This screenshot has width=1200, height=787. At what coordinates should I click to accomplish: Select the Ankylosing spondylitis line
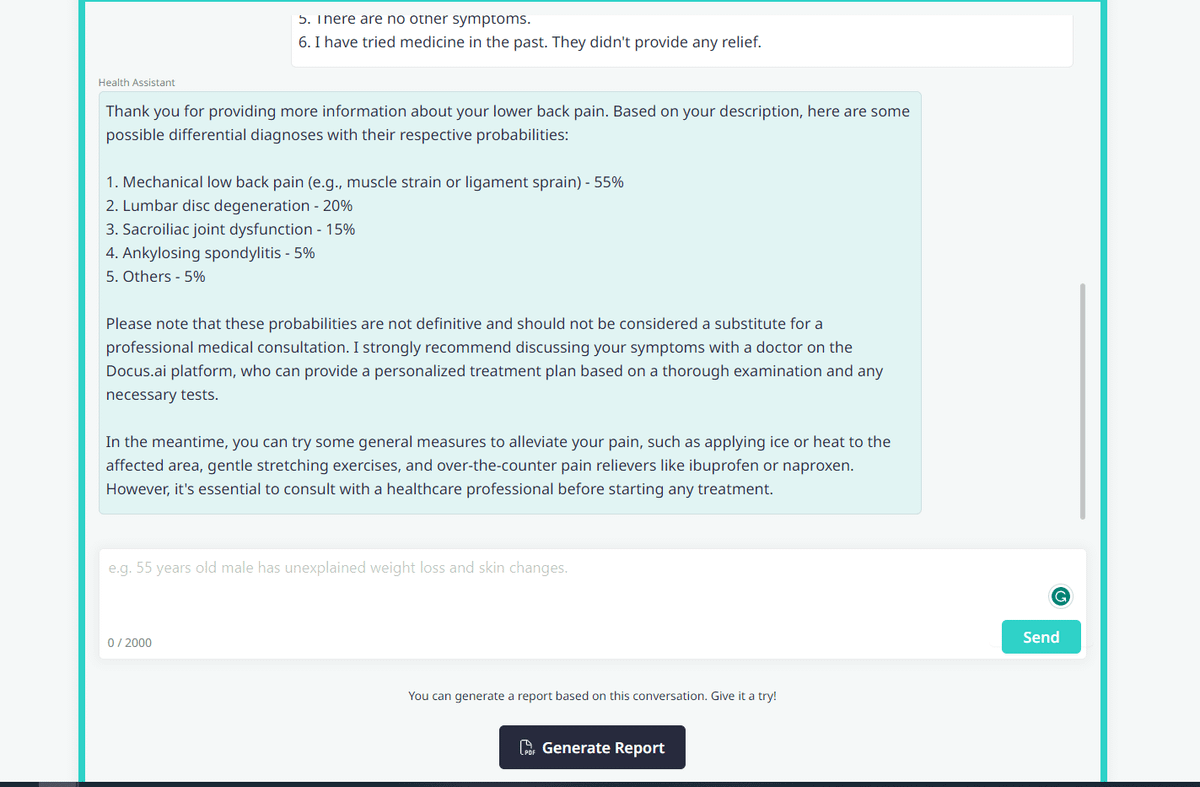(210, 253)
